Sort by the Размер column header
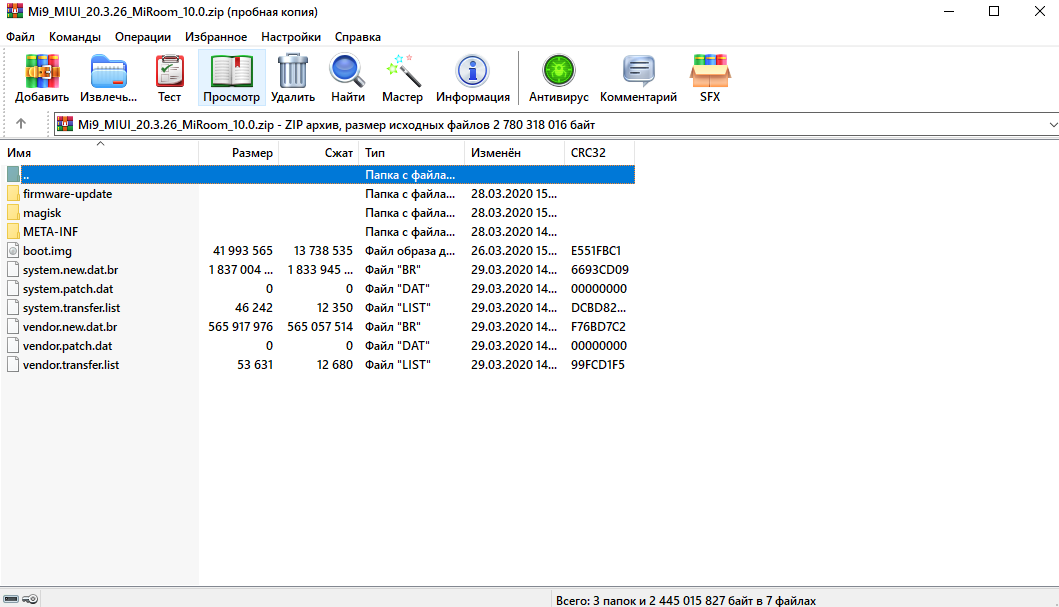The height and width of the screenshot is (607, 1059). (x=239, y=153)
